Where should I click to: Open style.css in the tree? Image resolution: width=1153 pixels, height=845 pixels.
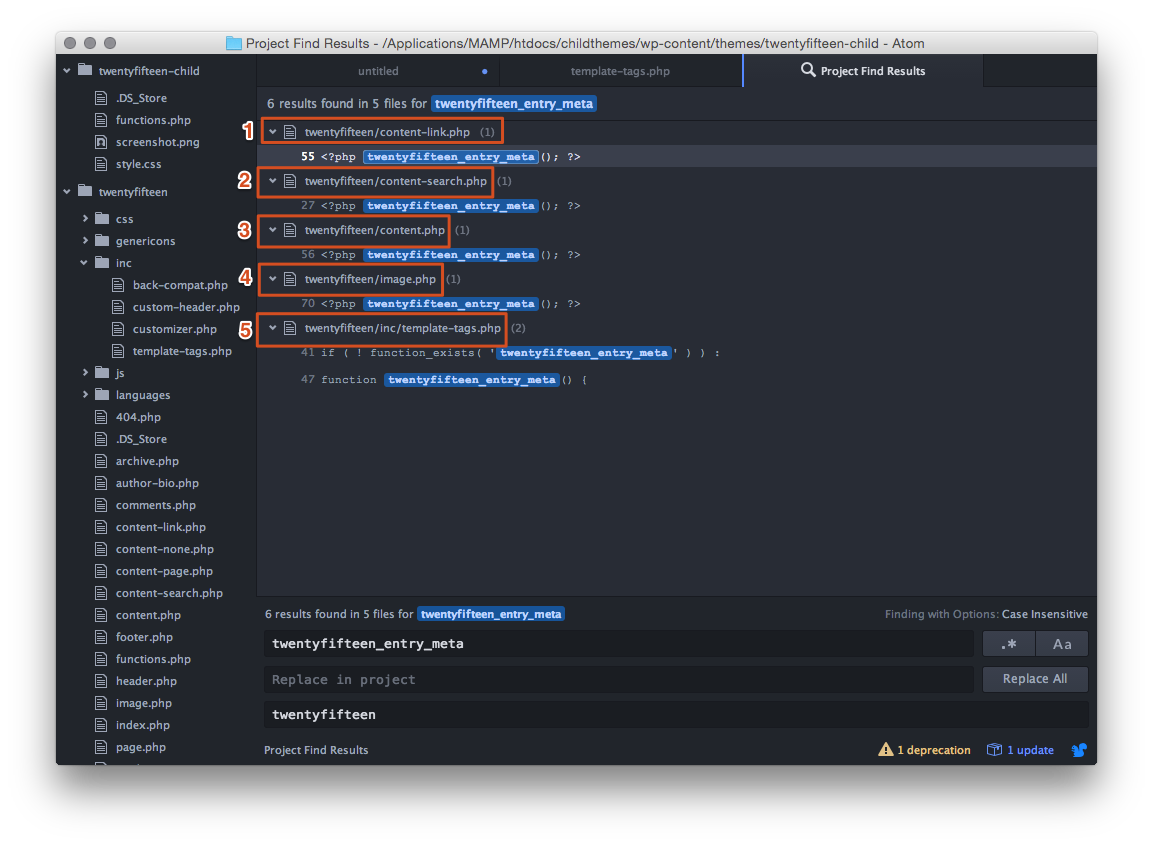pyautogui.click(x=138, y=164)
